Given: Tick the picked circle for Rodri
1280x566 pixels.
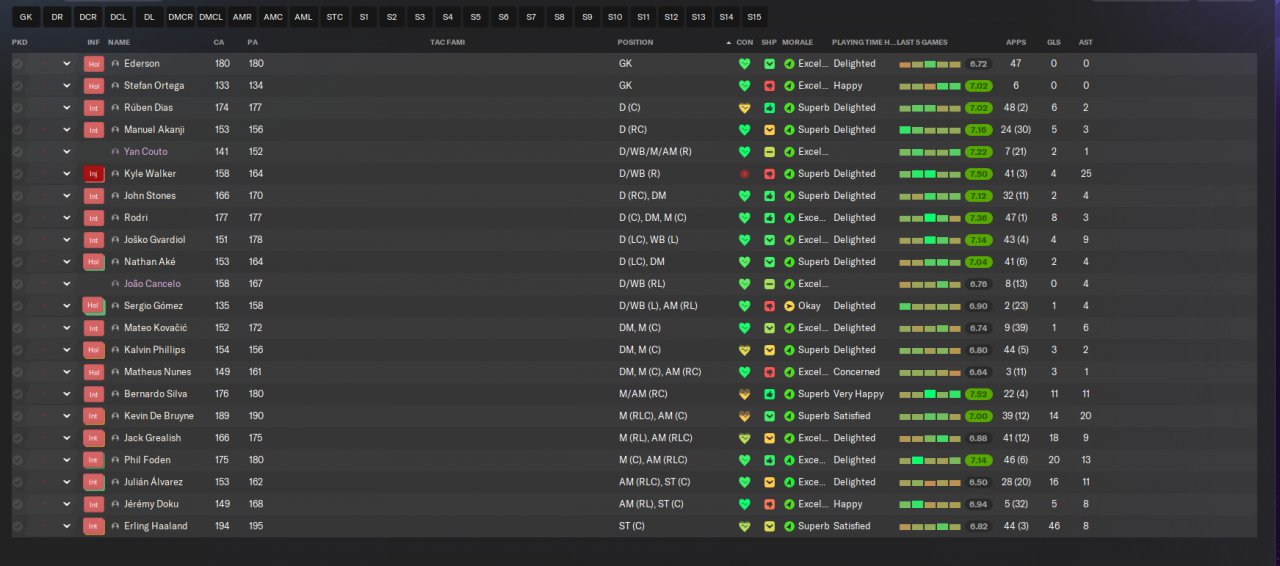Looking at the screenshot, I should 18,218.
